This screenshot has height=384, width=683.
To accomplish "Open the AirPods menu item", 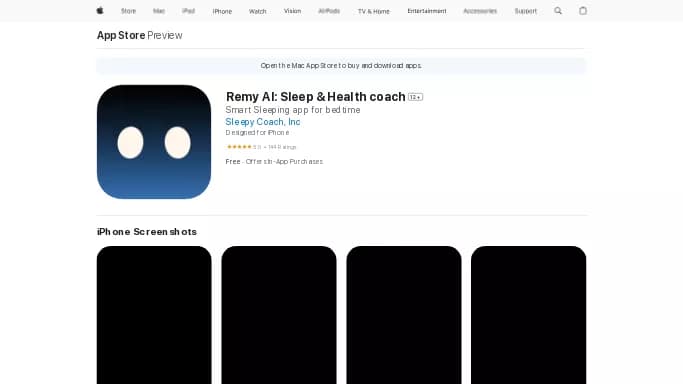I will (x=329, y=11).
